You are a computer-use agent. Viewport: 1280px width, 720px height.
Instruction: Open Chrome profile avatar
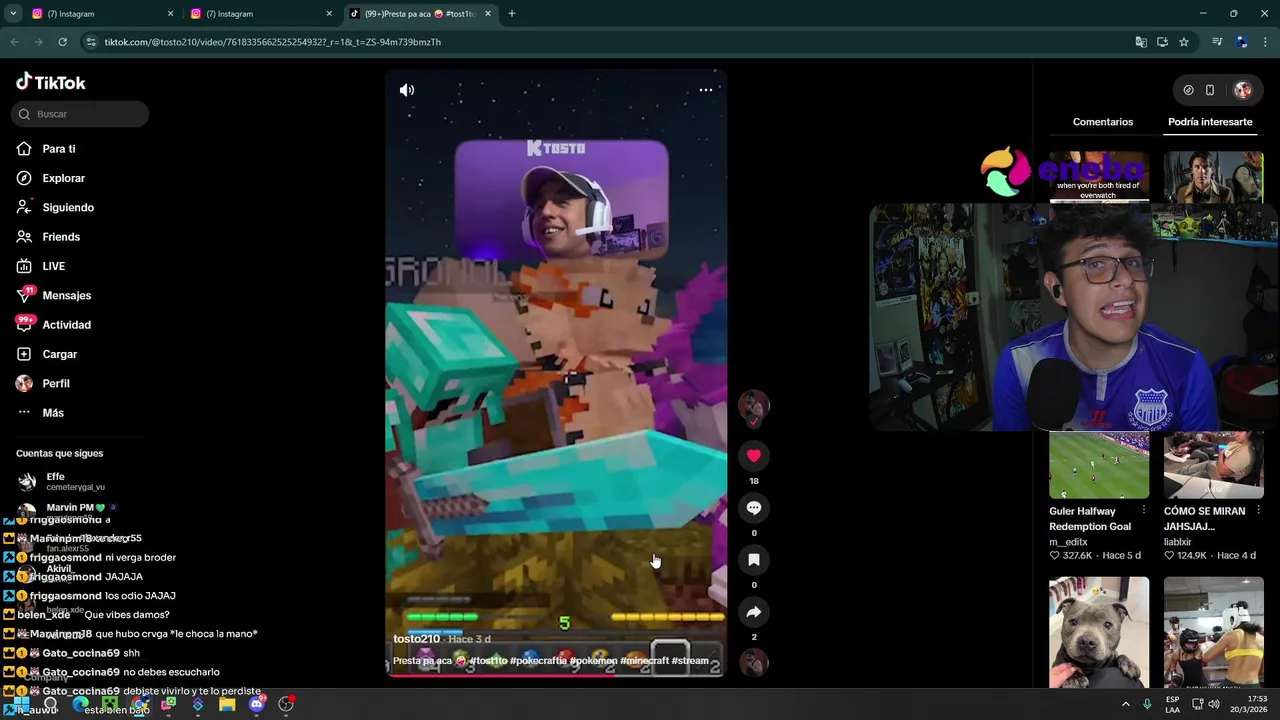1242,42
